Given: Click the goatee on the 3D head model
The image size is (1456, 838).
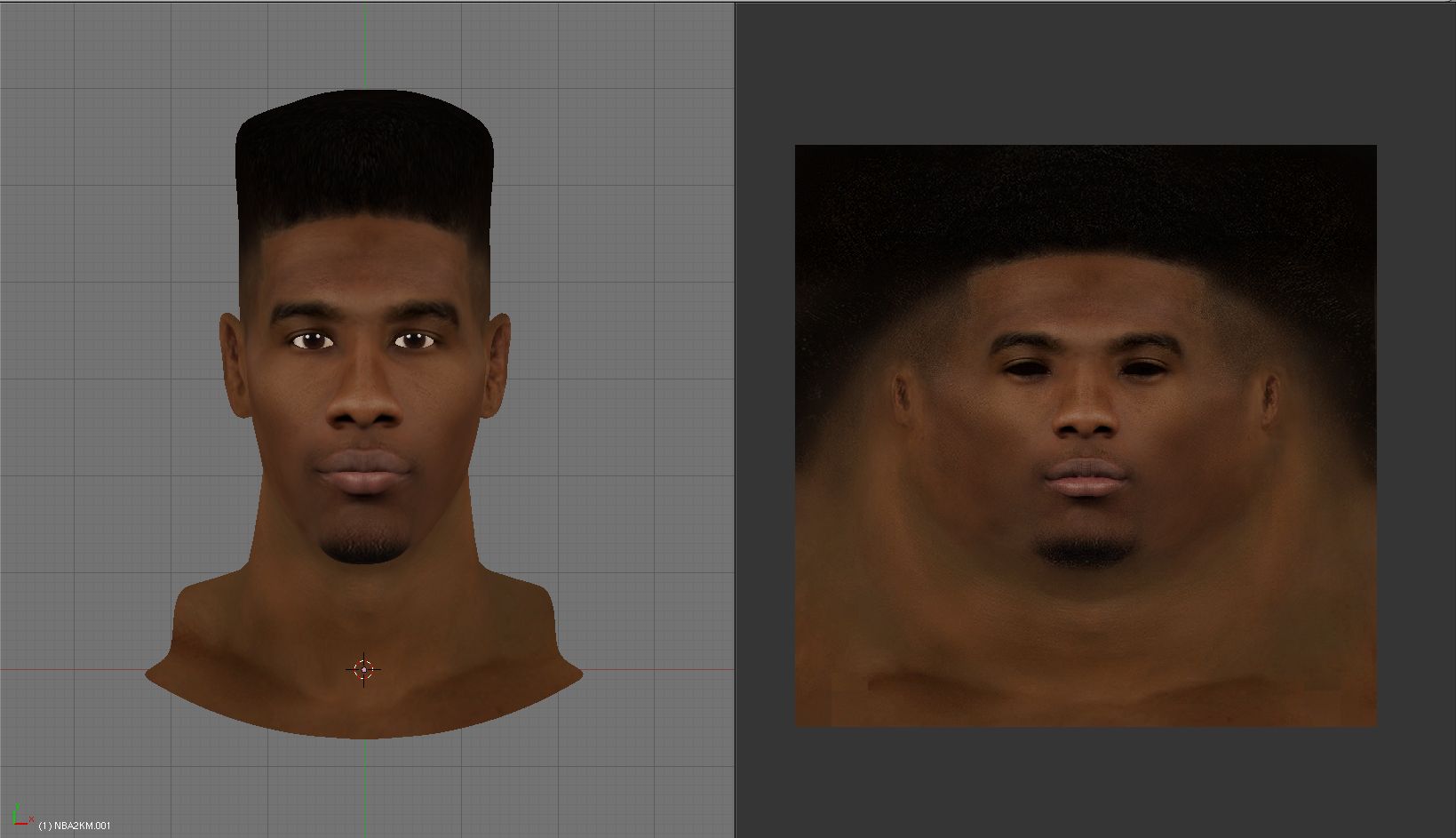Looking at the screenshot, I should [x=365, y=542].
